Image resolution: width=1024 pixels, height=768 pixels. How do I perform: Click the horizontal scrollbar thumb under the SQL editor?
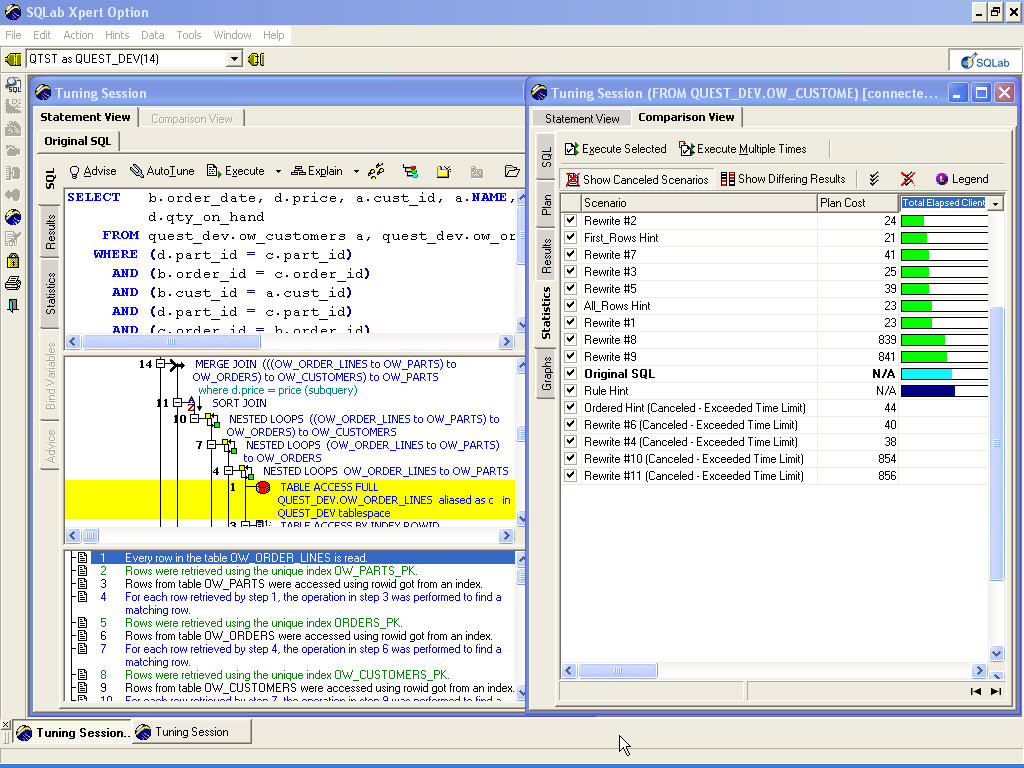click(171, 342)
